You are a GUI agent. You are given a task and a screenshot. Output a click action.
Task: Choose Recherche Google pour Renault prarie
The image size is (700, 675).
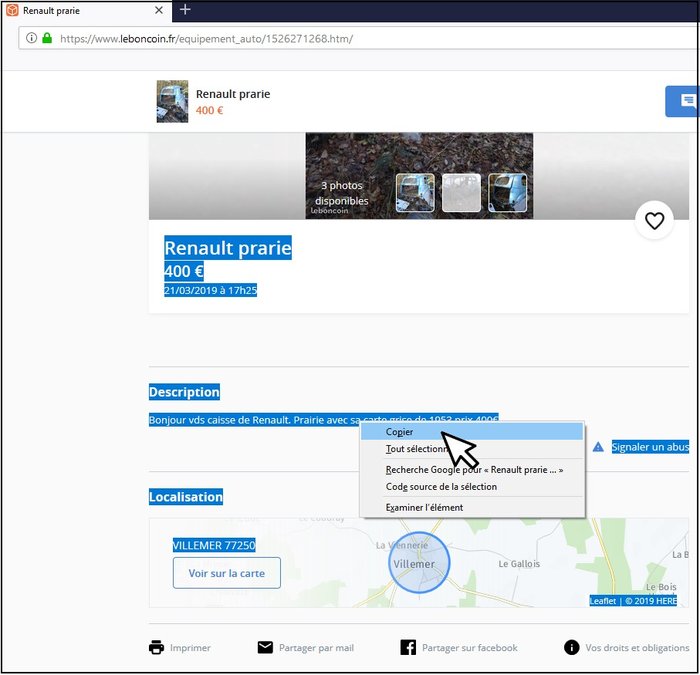(472, 470)
